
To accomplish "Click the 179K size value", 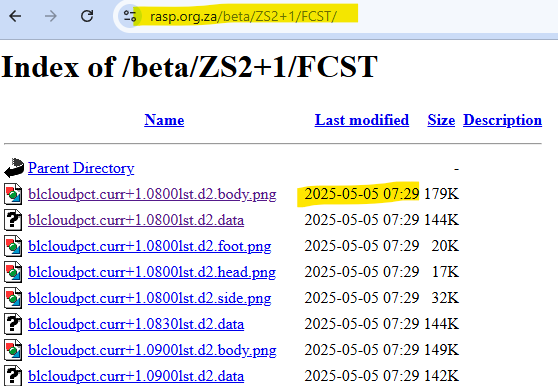I will pos(441,194).
